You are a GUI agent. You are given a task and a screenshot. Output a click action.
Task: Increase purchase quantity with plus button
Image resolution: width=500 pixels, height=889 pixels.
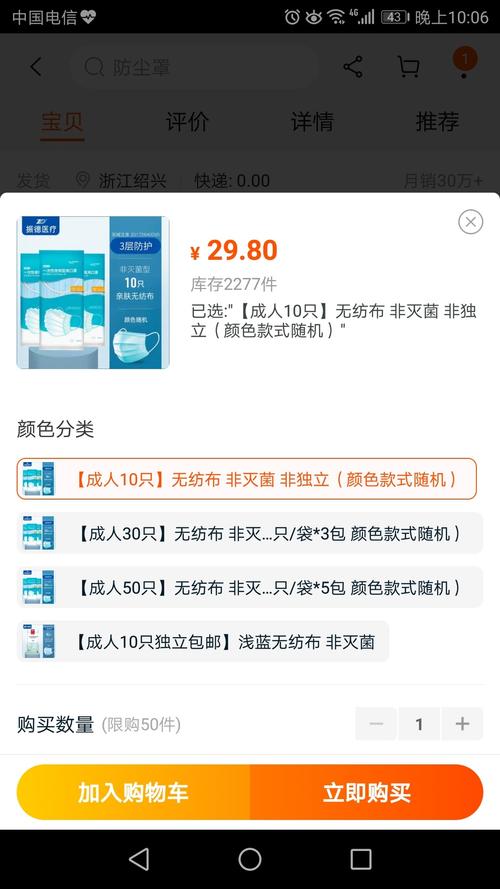[462, 723]
